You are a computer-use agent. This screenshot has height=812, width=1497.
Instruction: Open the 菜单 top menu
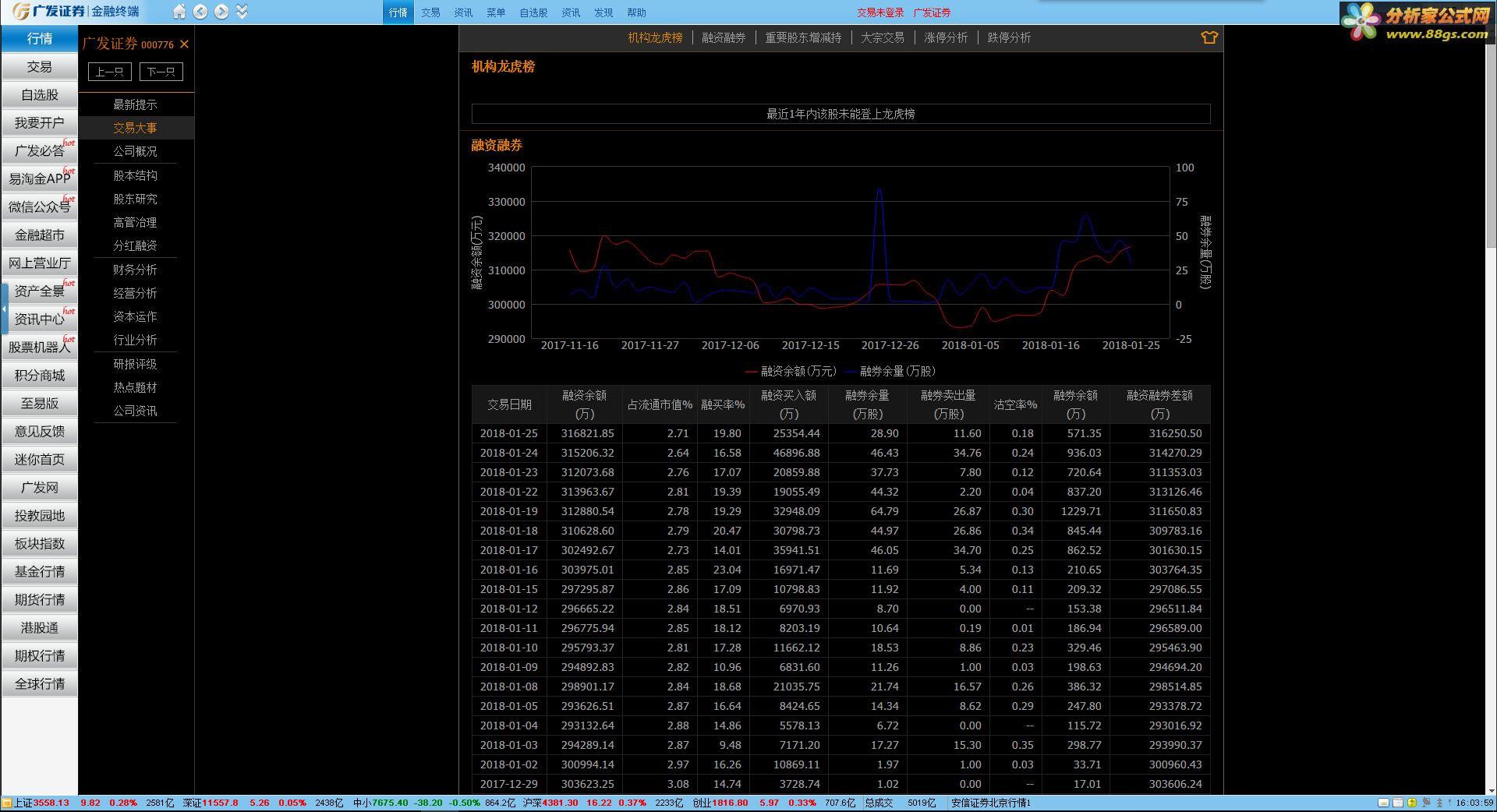pos(496,12)
